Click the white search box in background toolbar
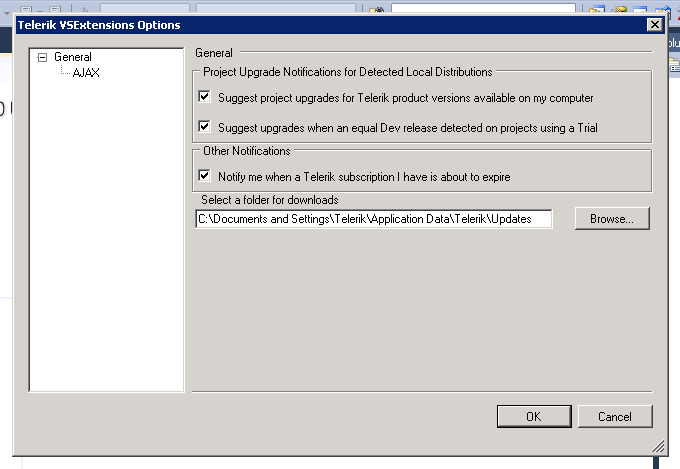Image resolution: width=680 pixels, height=469 pixels. (483, 9)
